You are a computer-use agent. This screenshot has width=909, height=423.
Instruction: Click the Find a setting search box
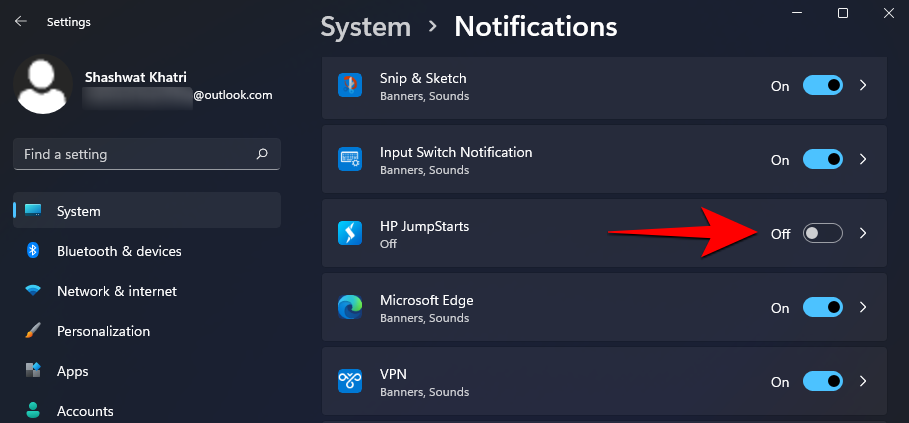click(x=135, y=155)
